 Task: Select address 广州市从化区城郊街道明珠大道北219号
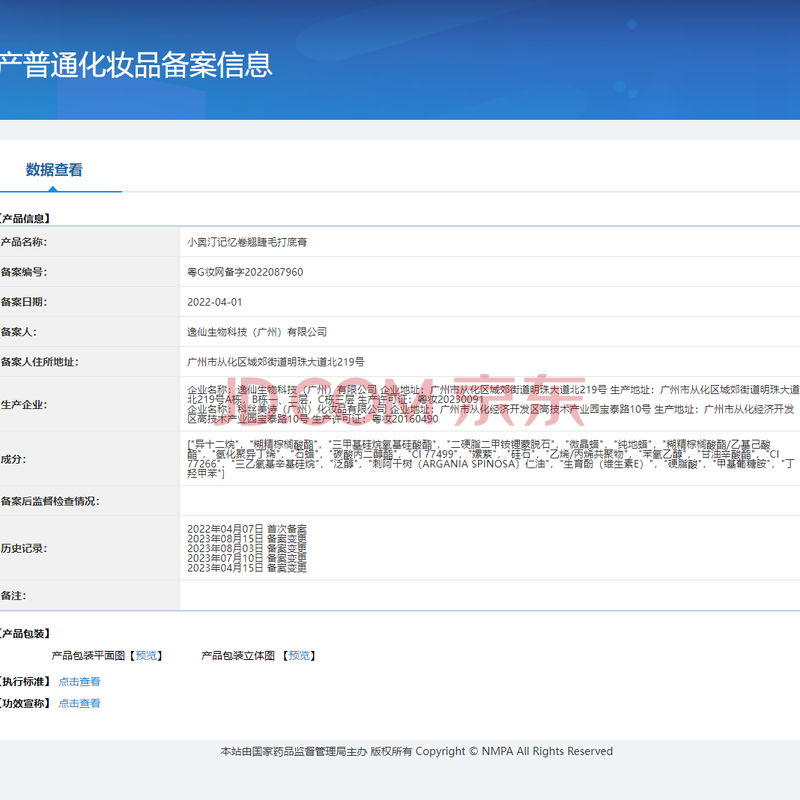[276, 362]
